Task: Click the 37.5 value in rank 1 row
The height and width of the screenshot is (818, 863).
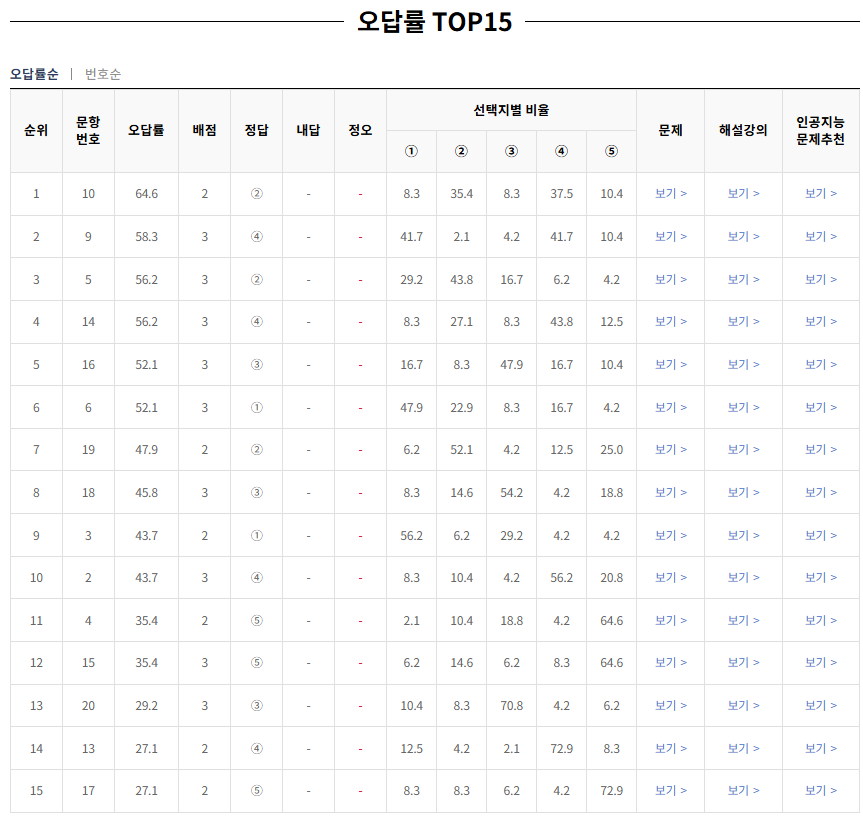Action: (561, 194)
